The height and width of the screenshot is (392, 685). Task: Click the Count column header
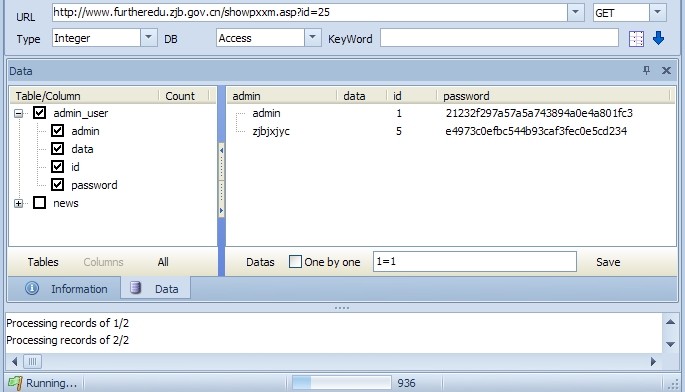point(180,96)
